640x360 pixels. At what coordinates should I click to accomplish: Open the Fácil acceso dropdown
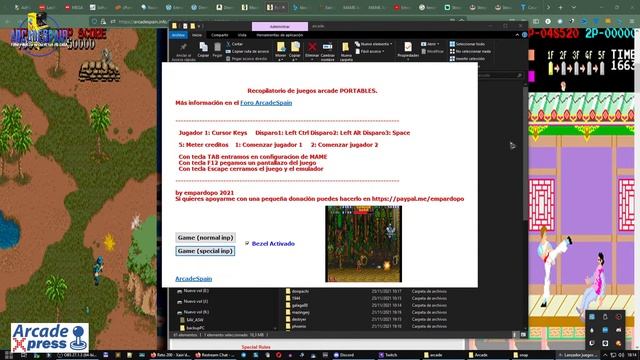tap(370, 51)
